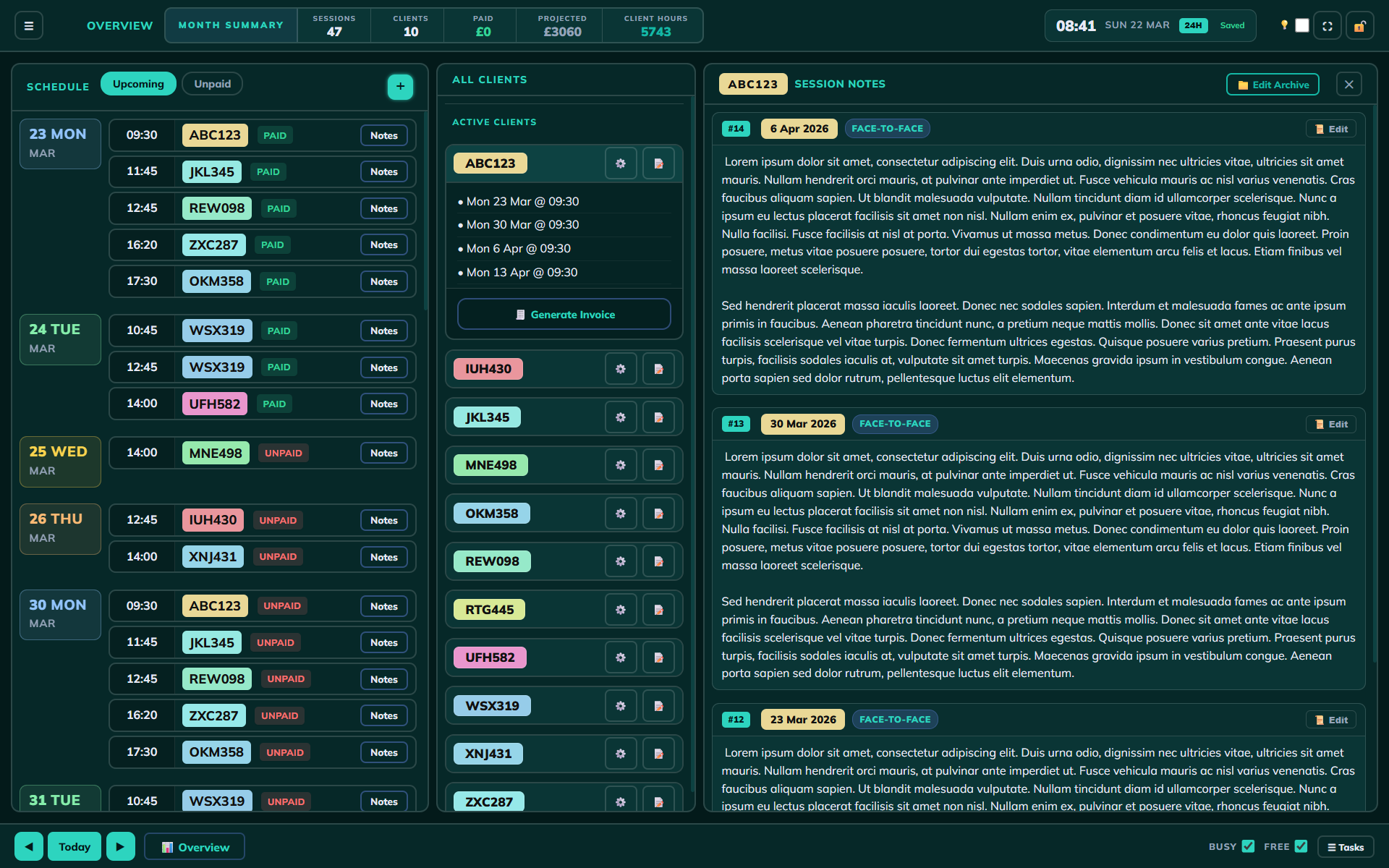Open settings gear for client IUH430
This screenshot has height=868, width=1389.
pyautogui.click(x=620, y=369)
